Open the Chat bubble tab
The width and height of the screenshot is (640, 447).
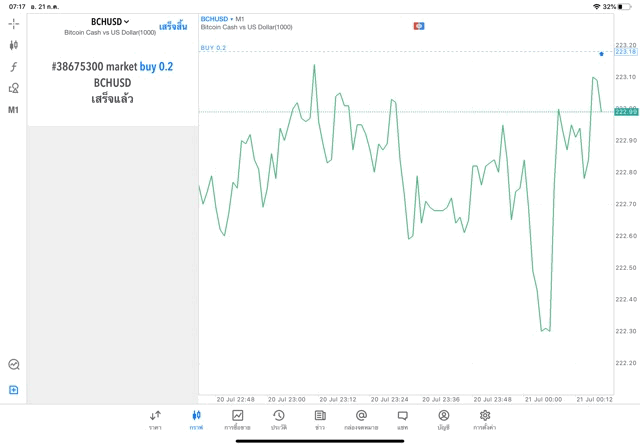(x=402, y=419)
